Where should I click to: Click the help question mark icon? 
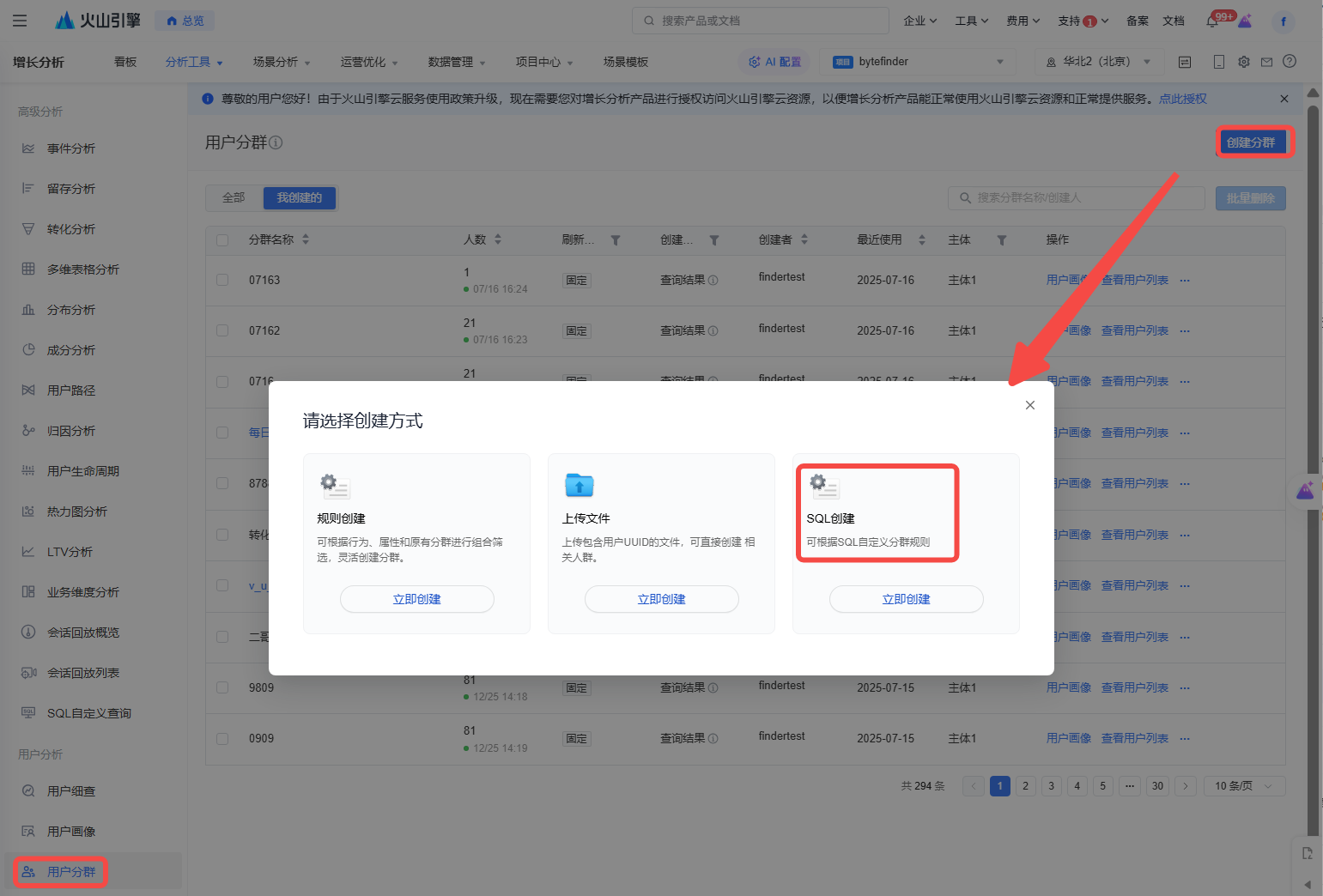coord(1289,62)
